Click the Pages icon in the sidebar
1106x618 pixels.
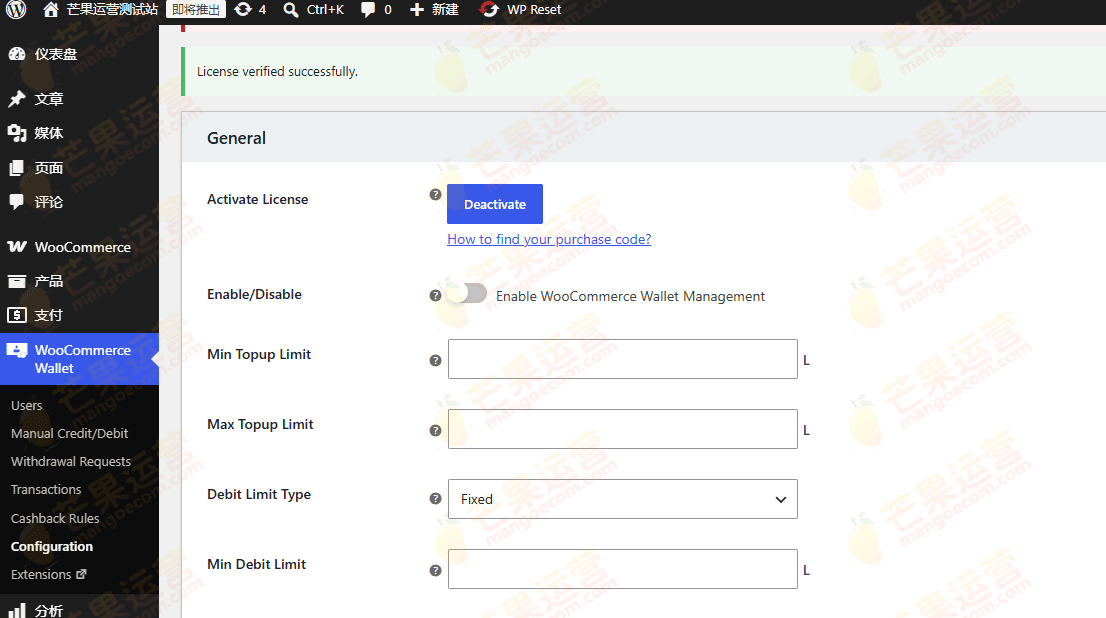coord(17,168)
